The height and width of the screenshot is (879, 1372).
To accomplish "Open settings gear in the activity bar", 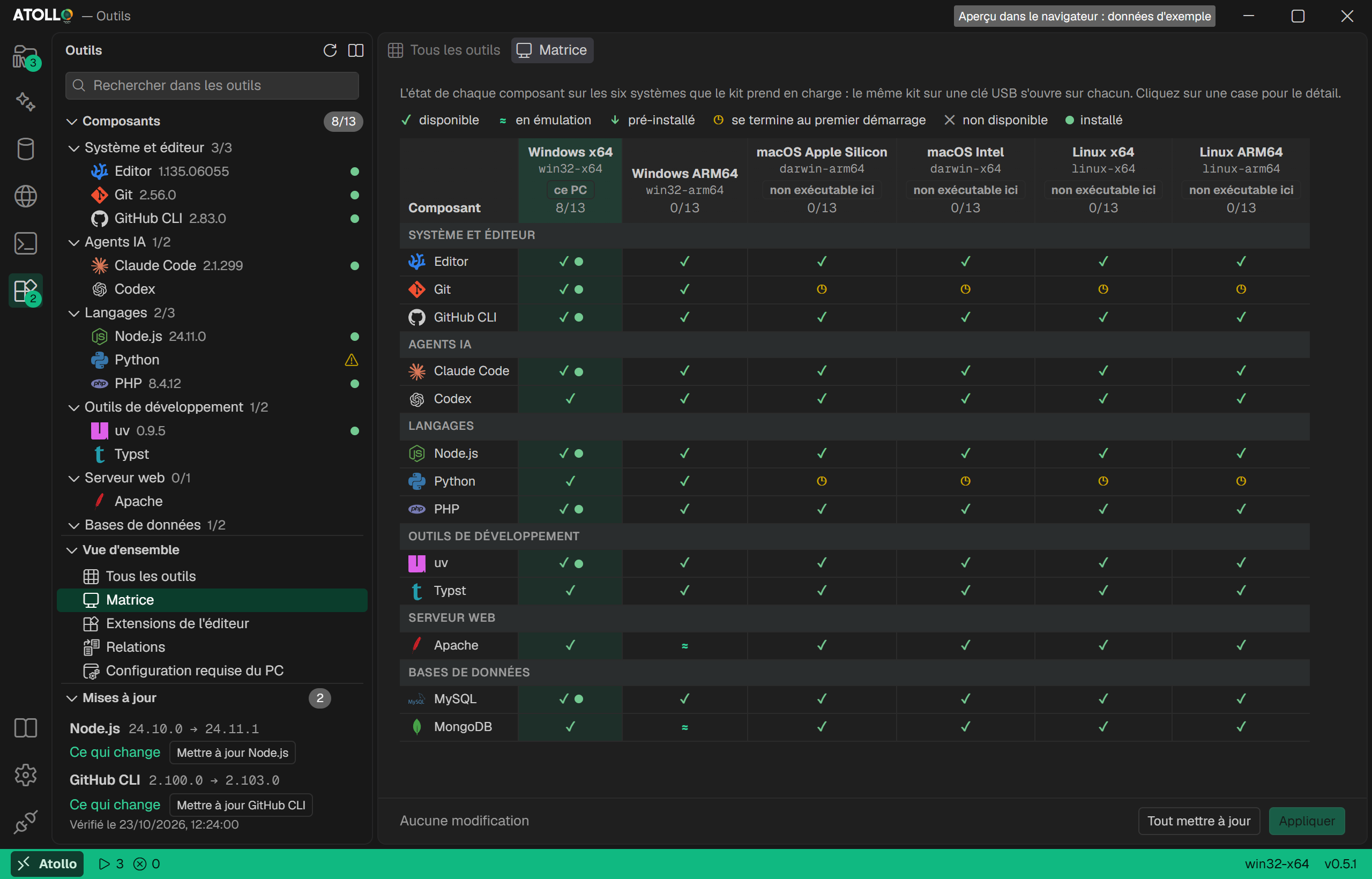I will click(x=26, y=774).
